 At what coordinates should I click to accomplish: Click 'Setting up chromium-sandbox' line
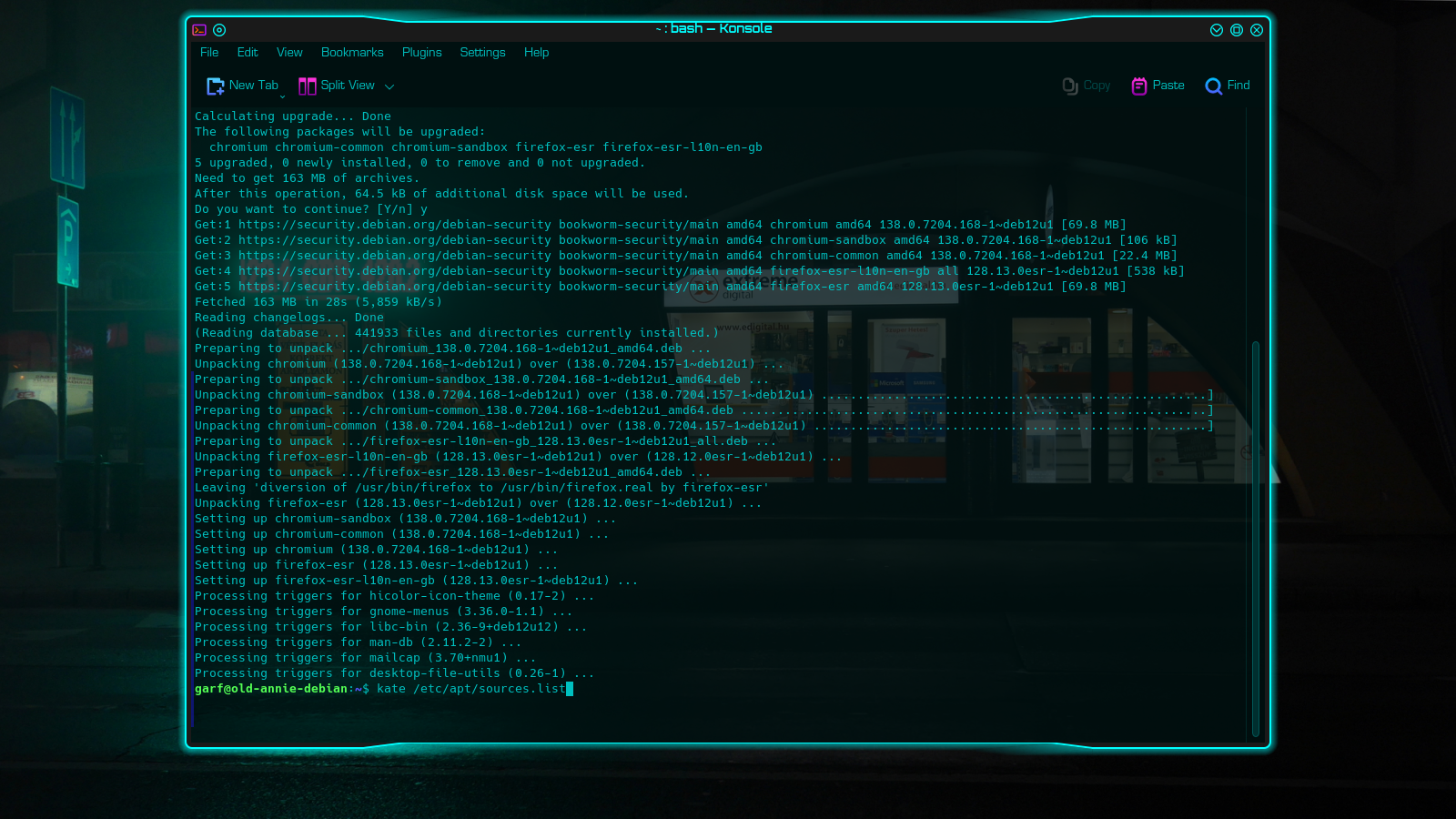coord(406,519)
